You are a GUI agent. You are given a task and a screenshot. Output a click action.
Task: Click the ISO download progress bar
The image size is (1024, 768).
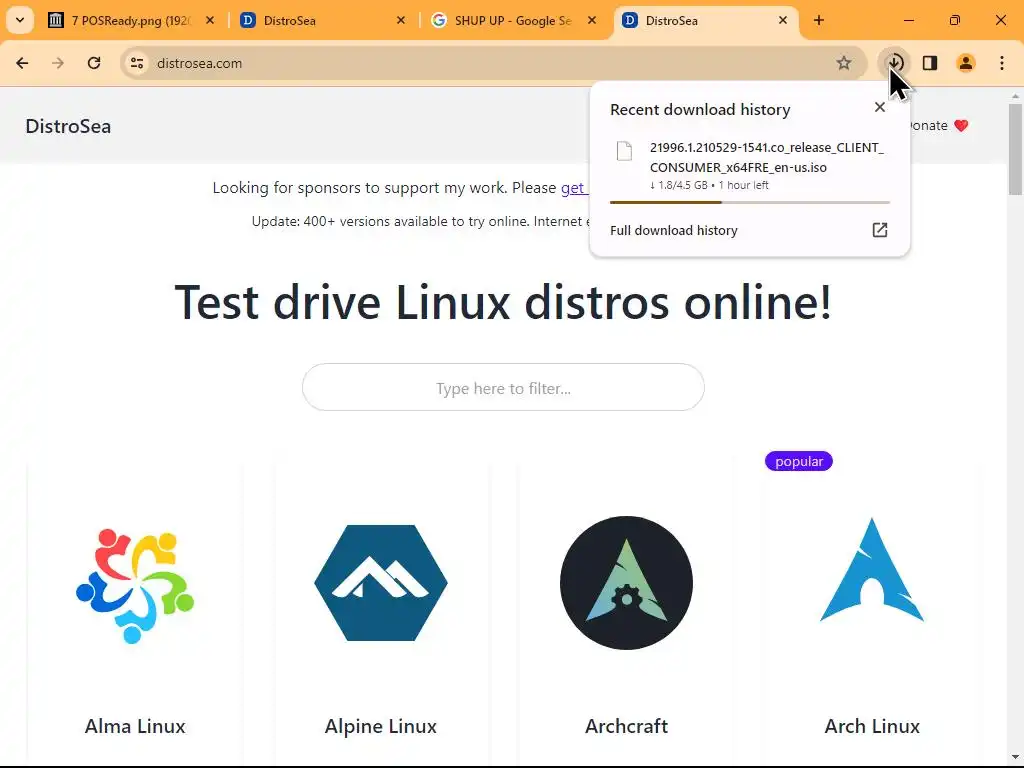point(750,202)
